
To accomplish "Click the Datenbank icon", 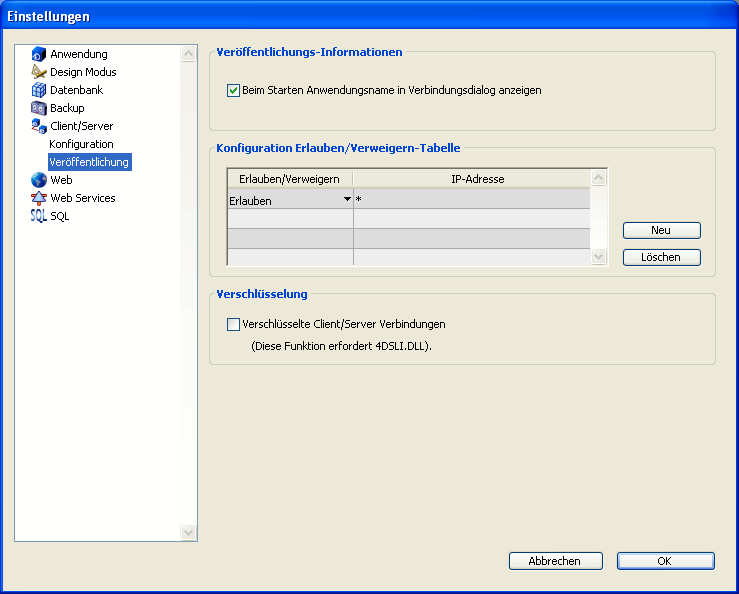I will click(x=39, y=90).
